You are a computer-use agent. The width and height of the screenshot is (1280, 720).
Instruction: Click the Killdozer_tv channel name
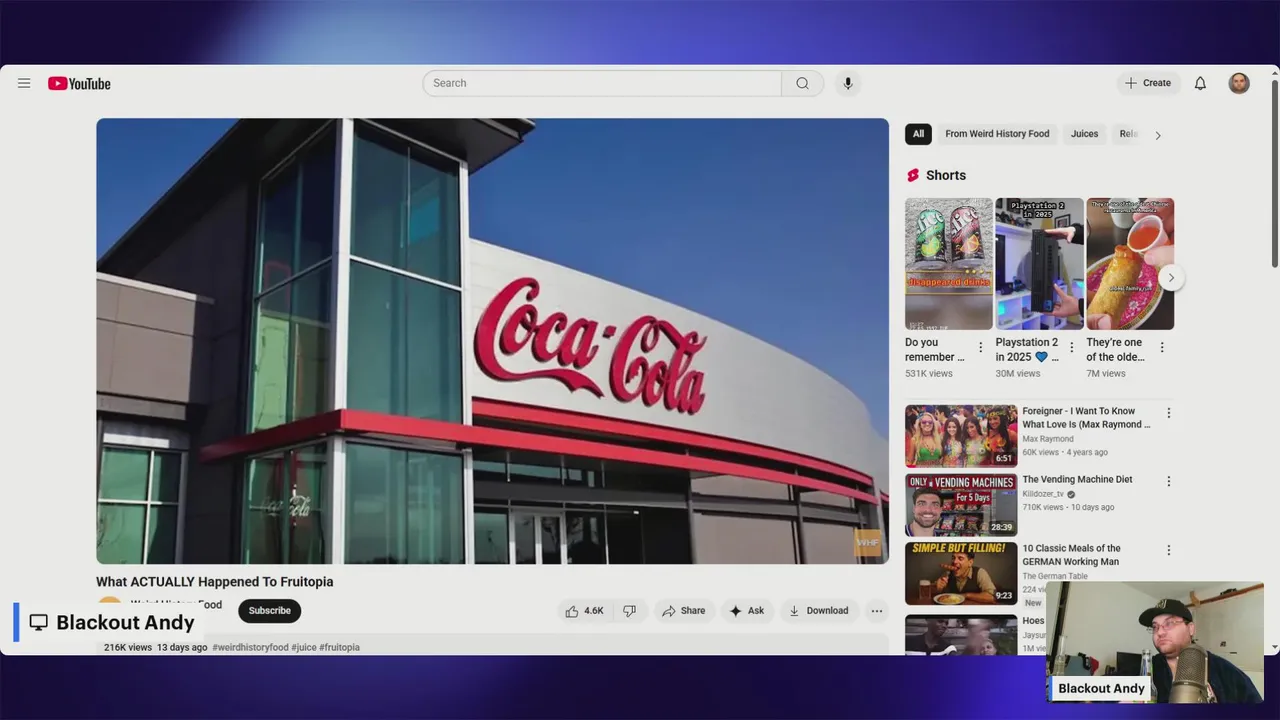tap(1043, 494)
